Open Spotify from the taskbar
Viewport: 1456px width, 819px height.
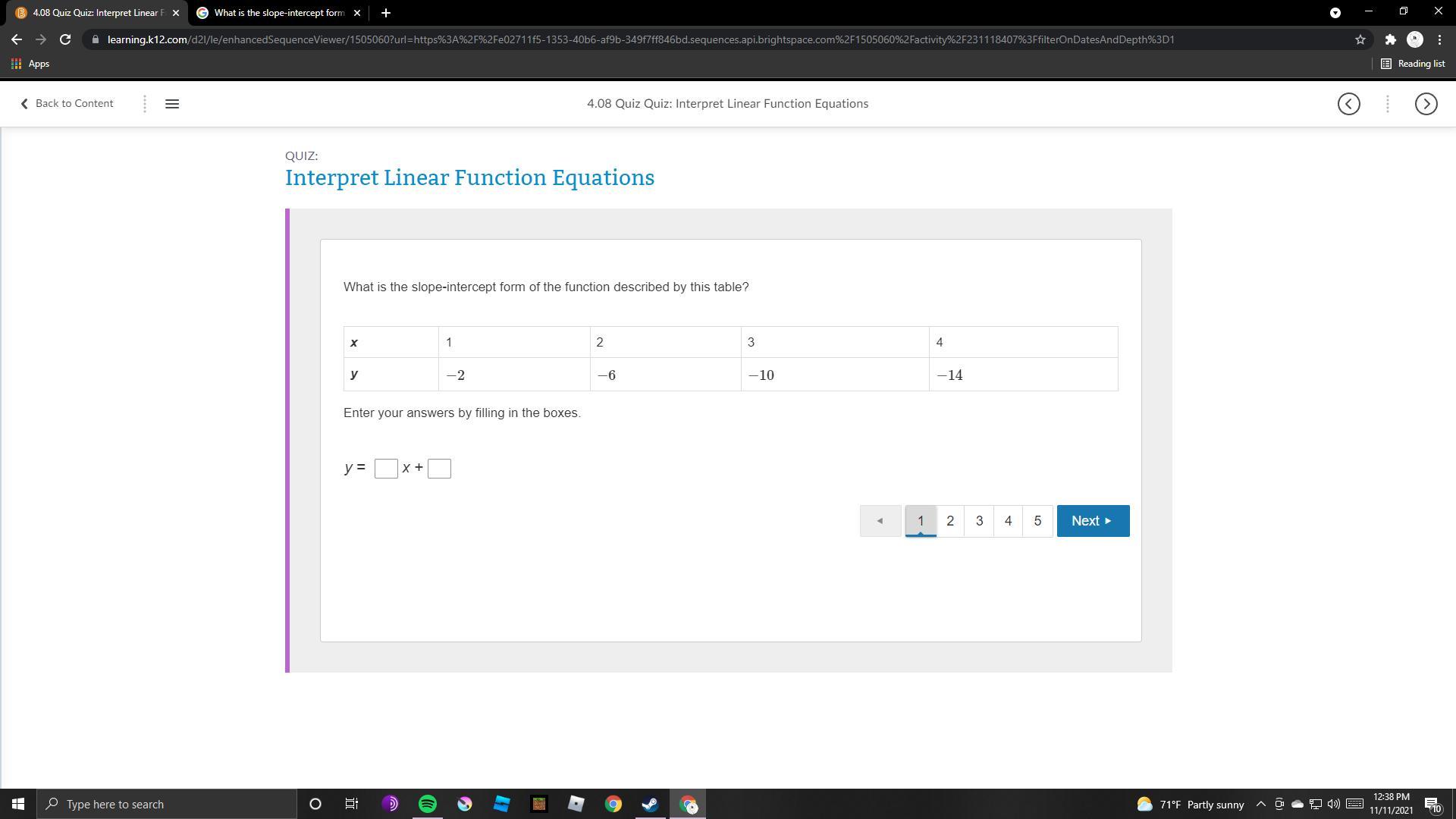click(x=428, y=804)
